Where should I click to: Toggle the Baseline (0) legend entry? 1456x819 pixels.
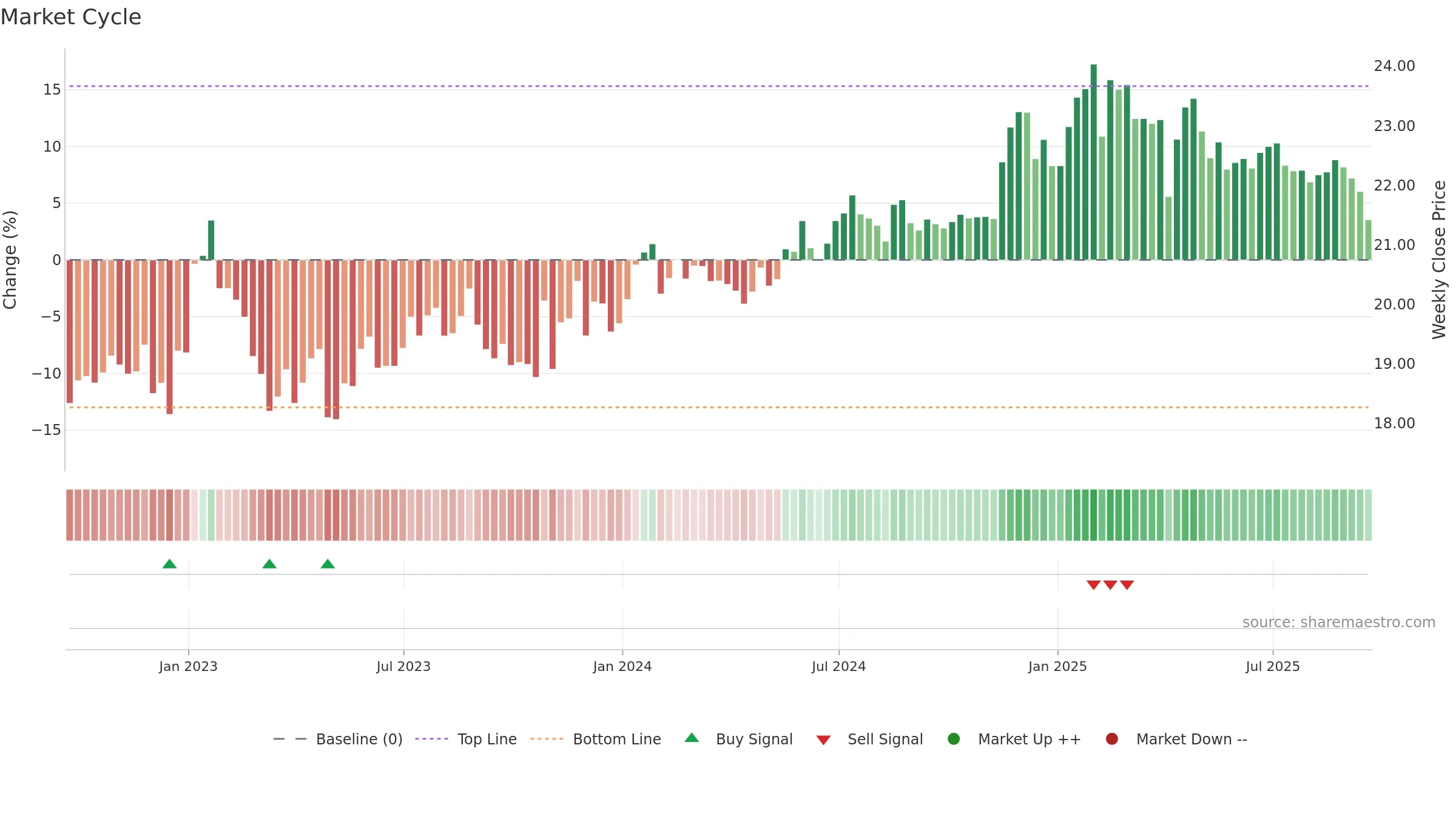click(338, 739)
